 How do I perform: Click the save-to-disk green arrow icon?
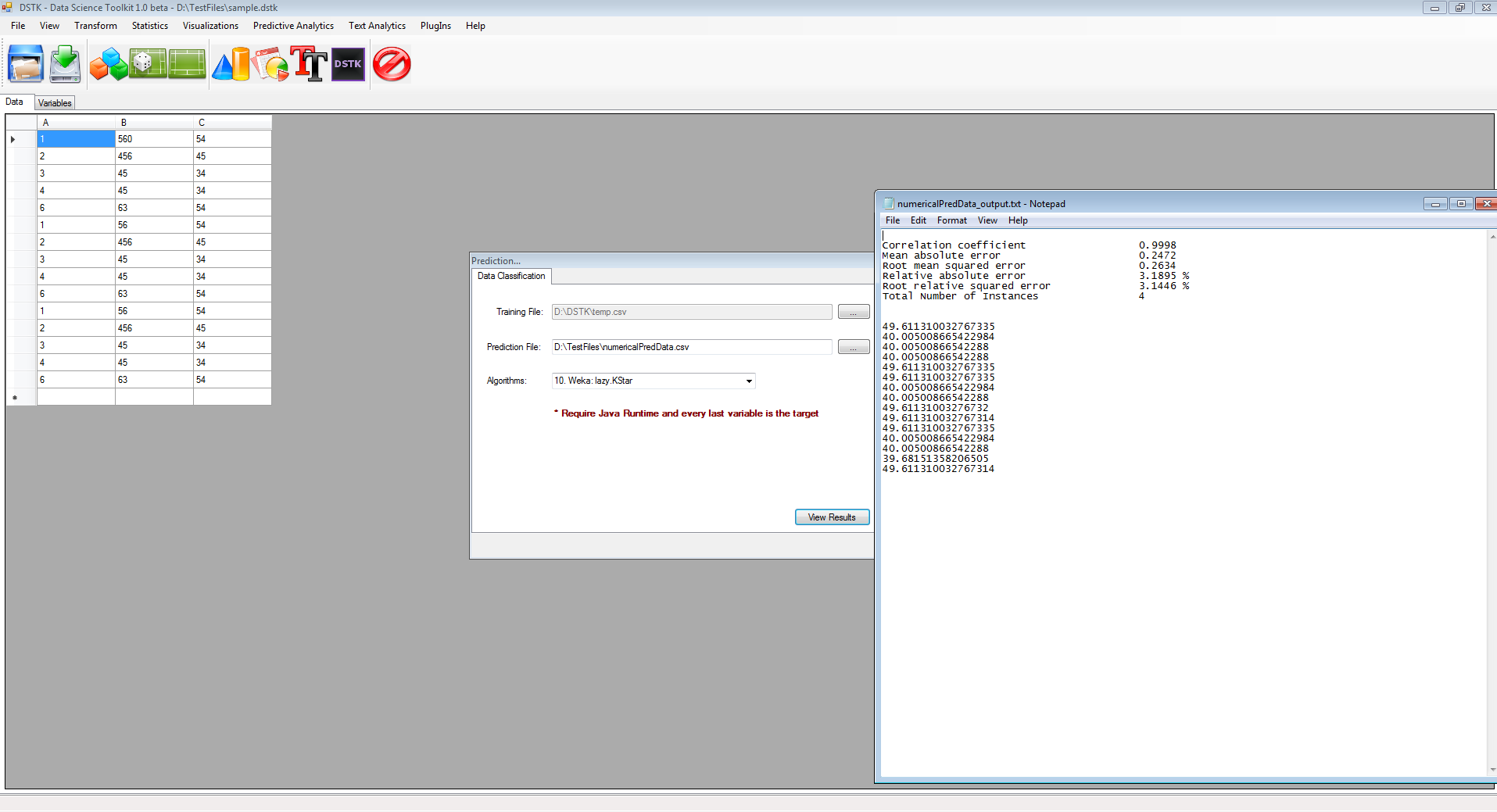pyautogui.click(x=65, y=64)
